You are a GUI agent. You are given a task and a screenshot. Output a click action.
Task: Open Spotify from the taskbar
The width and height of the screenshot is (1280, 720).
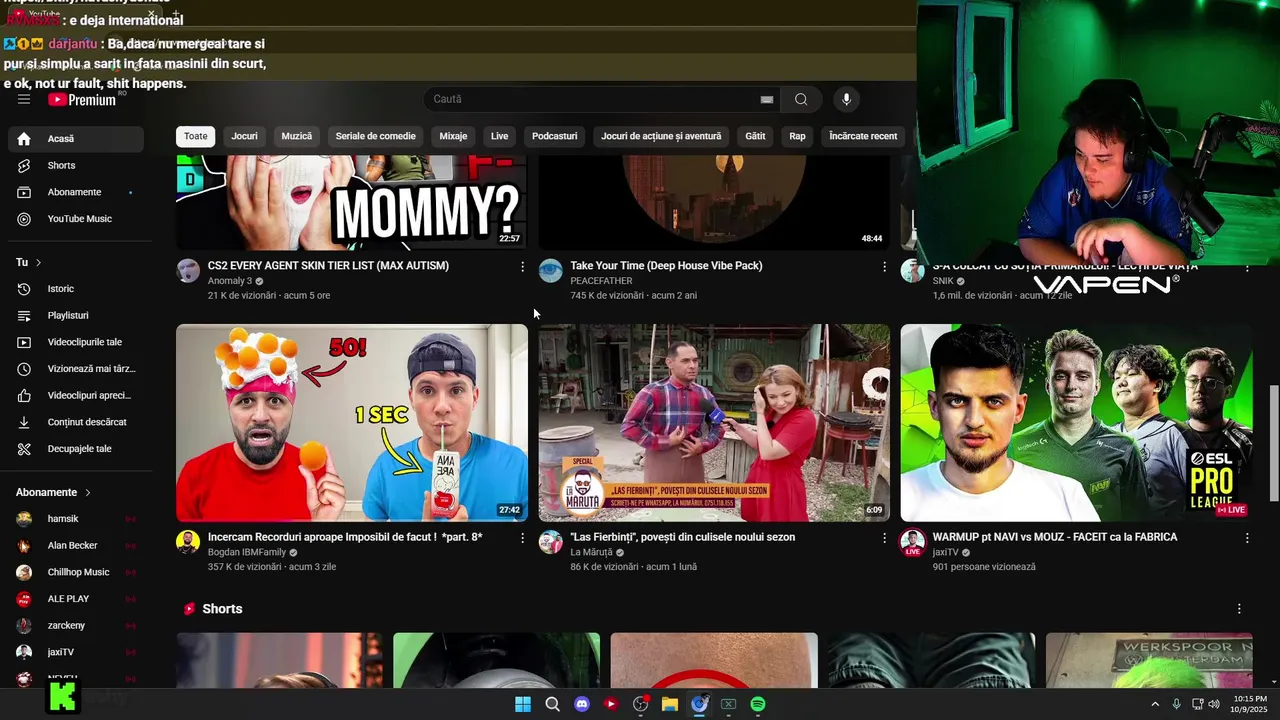point(758,704)
